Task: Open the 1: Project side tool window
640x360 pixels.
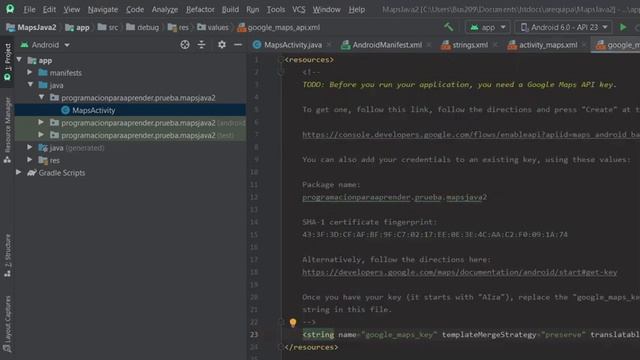Action: pos(7,62)
